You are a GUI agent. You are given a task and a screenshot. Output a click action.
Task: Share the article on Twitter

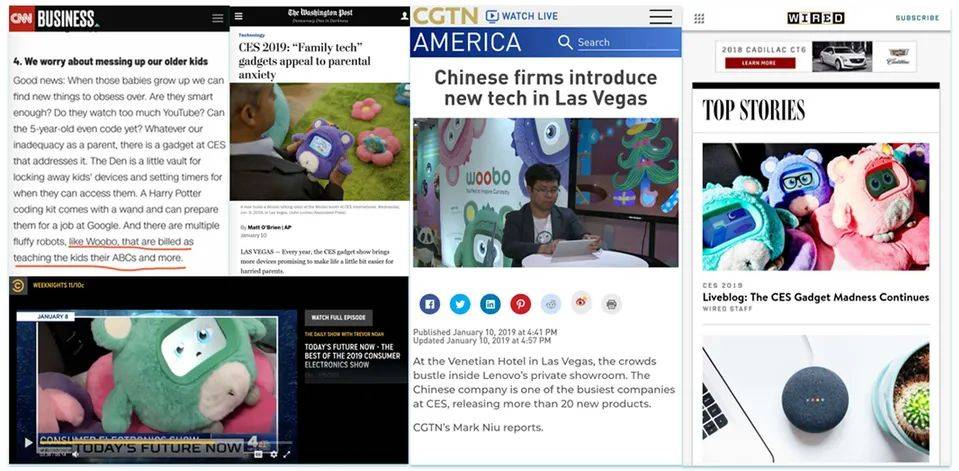pyautogui.click(x=460, y=304)
